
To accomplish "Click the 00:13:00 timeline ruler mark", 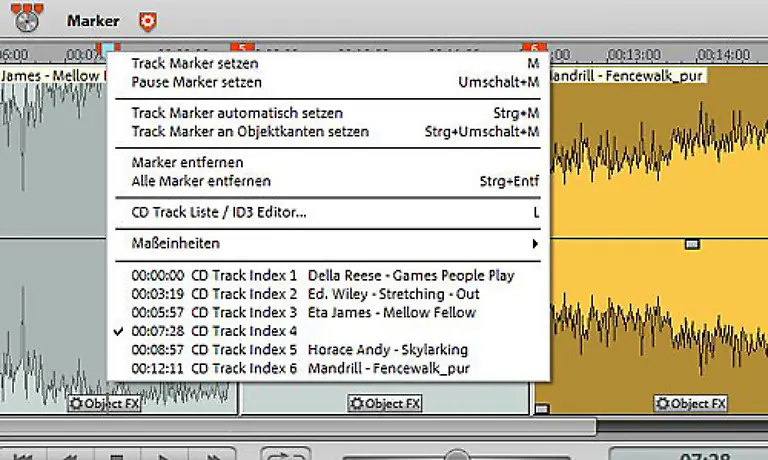I will (x=634, y=54).
